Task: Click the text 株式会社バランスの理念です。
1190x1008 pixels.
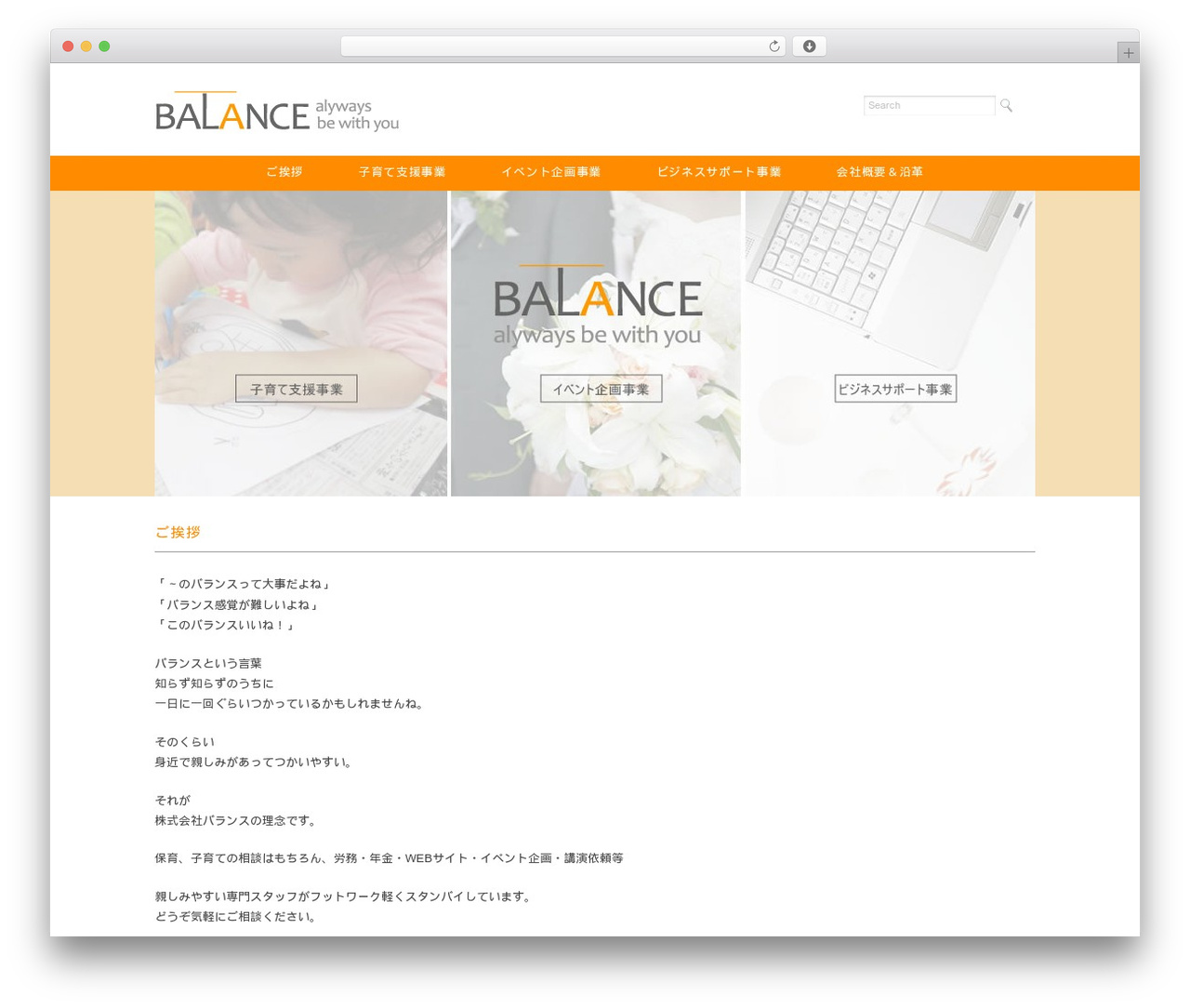Action: (238, 821)
